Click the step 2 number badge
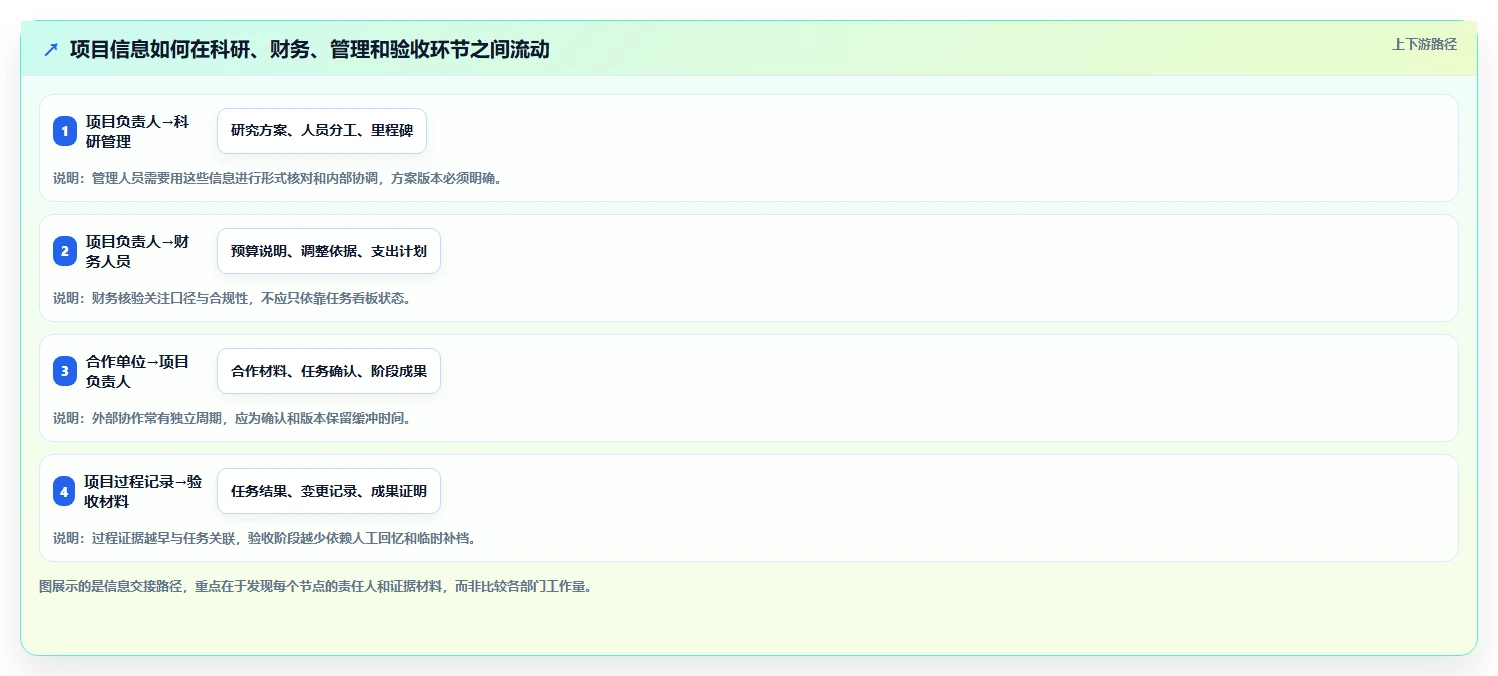The height and width of the screenshot is (676, 1498). click(65, 251)
